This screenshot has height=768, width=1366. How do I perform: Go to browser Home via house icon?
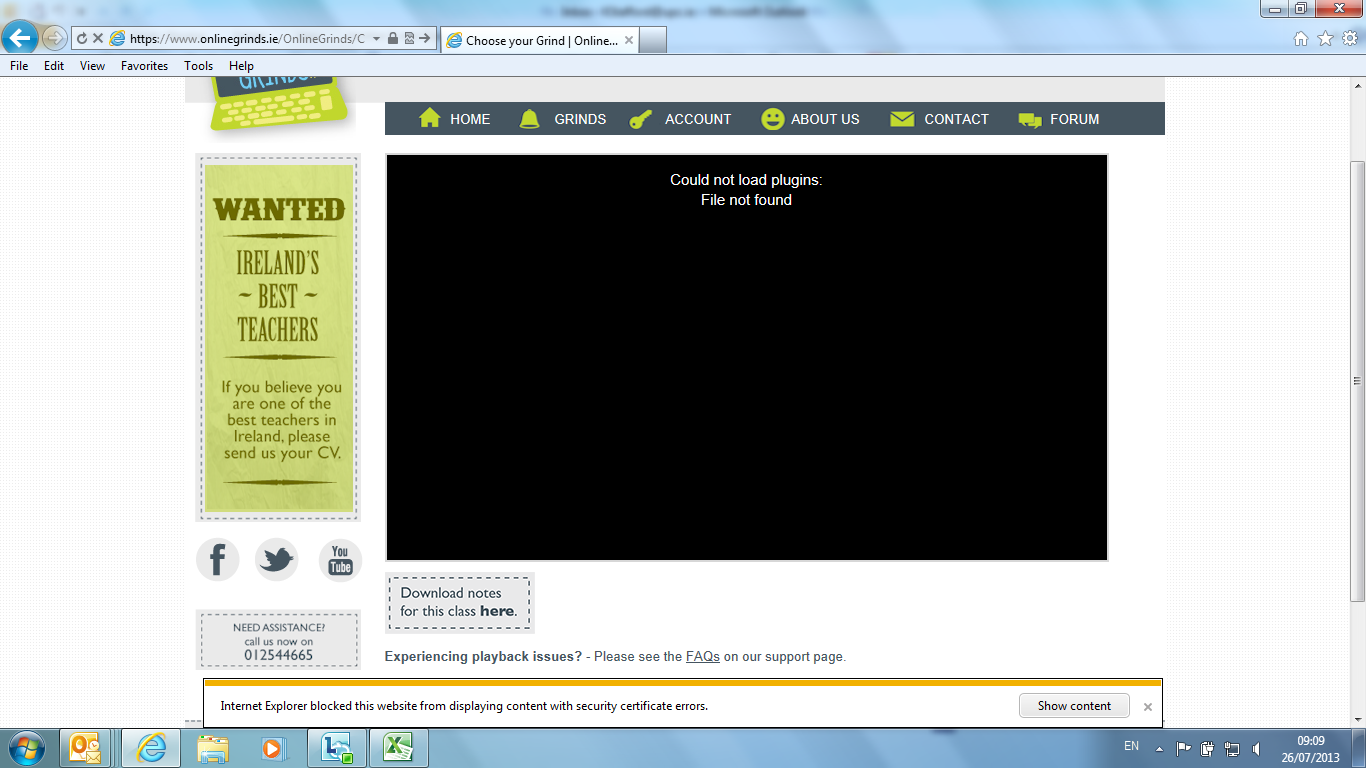(1301, 38)
